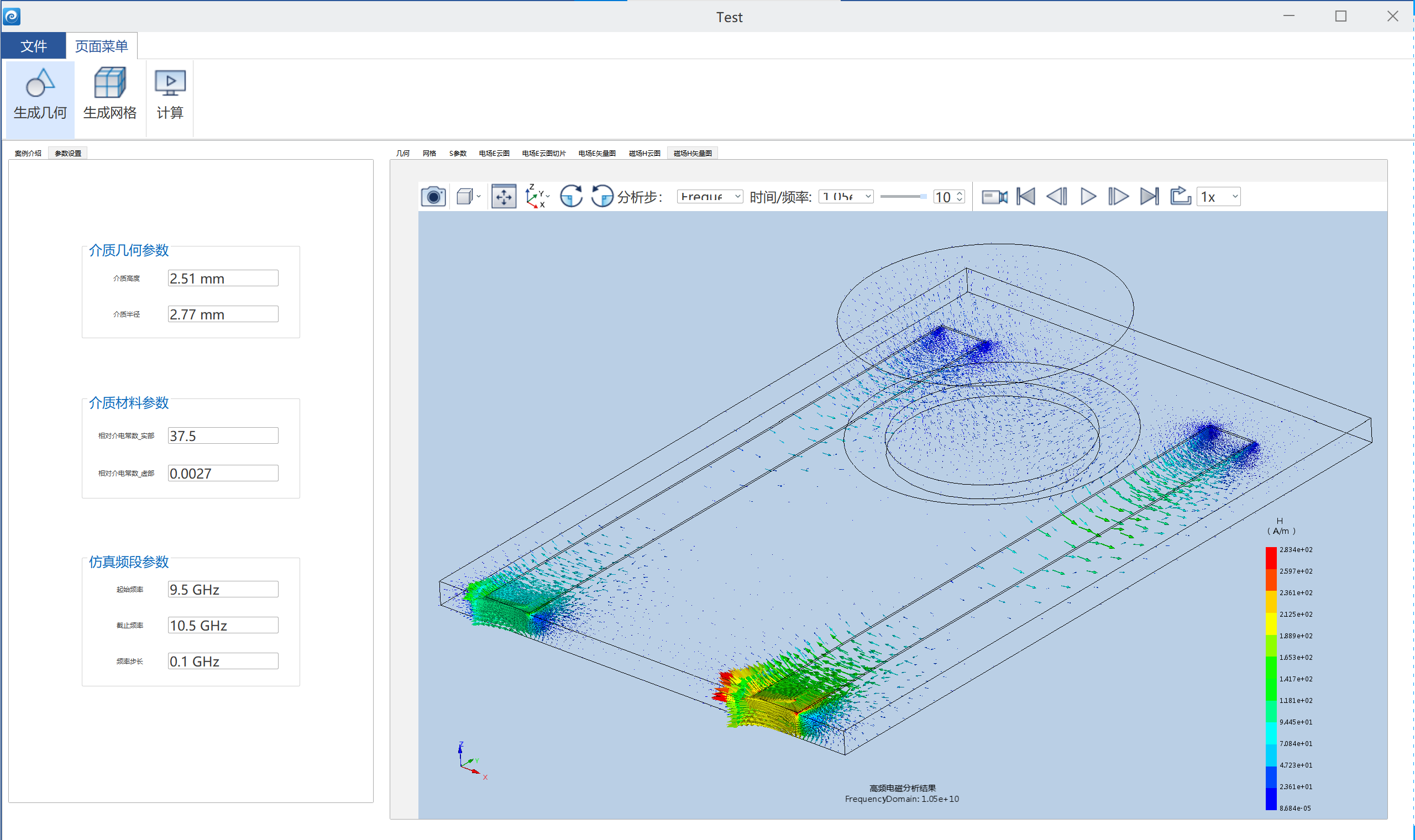The height and width of the screenshot is (840, 1415).
Task: Open the 磁场H云图 tab
Action: pyautogui.click(x=644, y=154)
